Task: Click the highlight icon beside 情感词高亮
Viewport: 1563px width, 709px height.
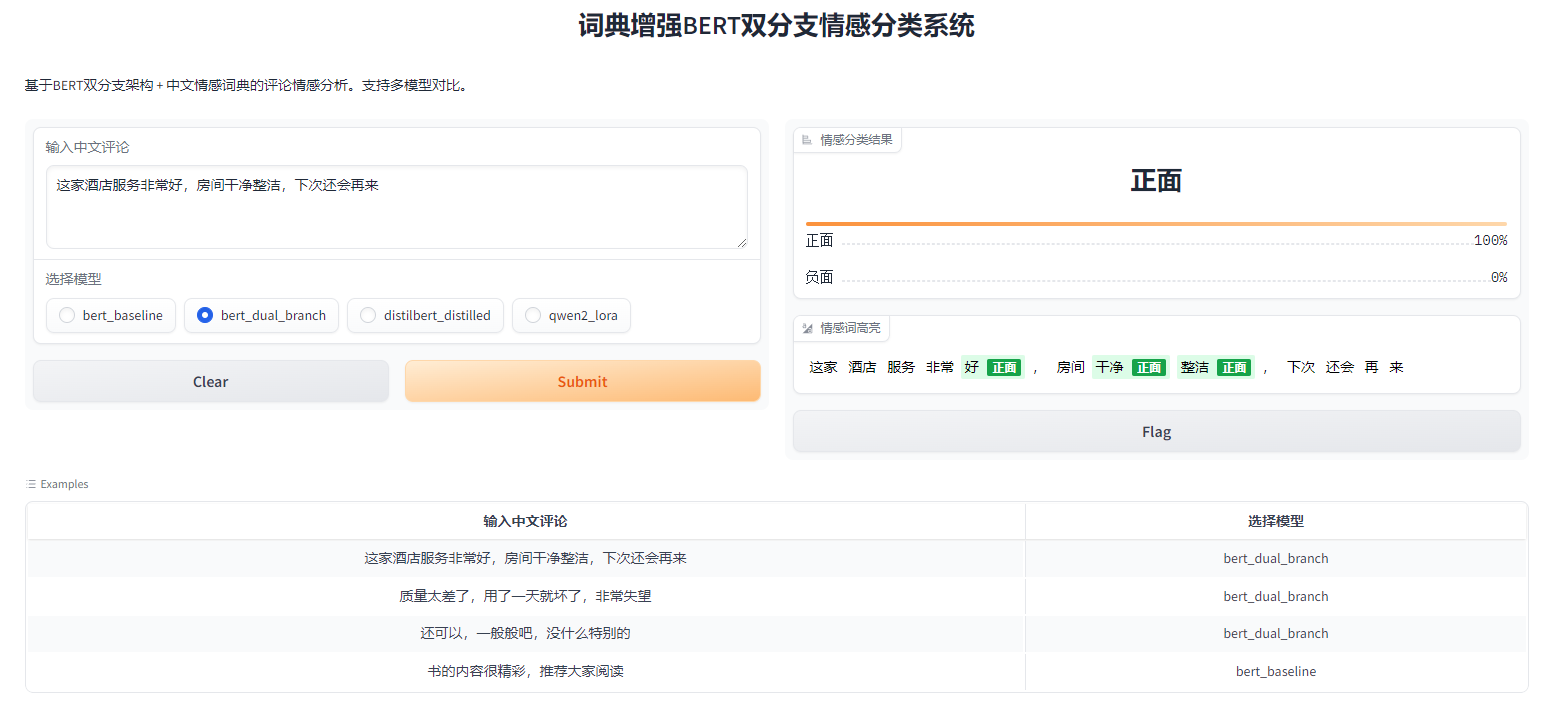Action: pos(807,328)
